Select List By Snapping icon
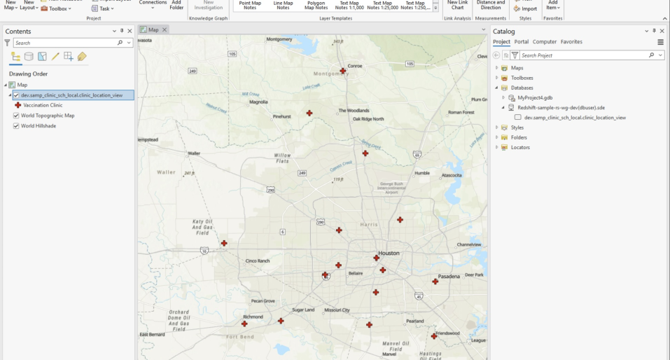Screen dimensions: 670x360 pyautogui.click(x=68, y=57)
